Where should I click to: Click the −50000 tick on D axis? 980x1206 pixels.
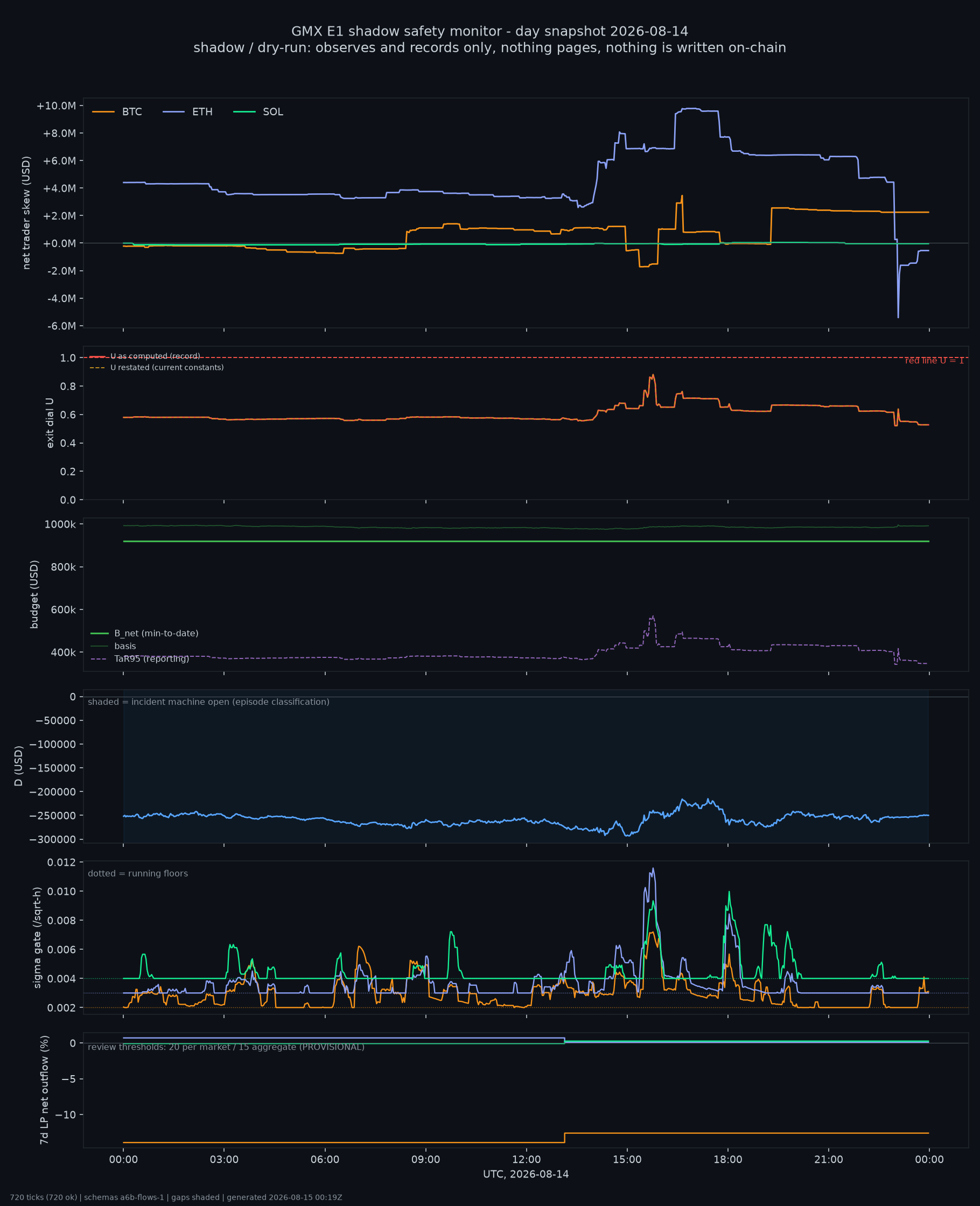[56, 721]
